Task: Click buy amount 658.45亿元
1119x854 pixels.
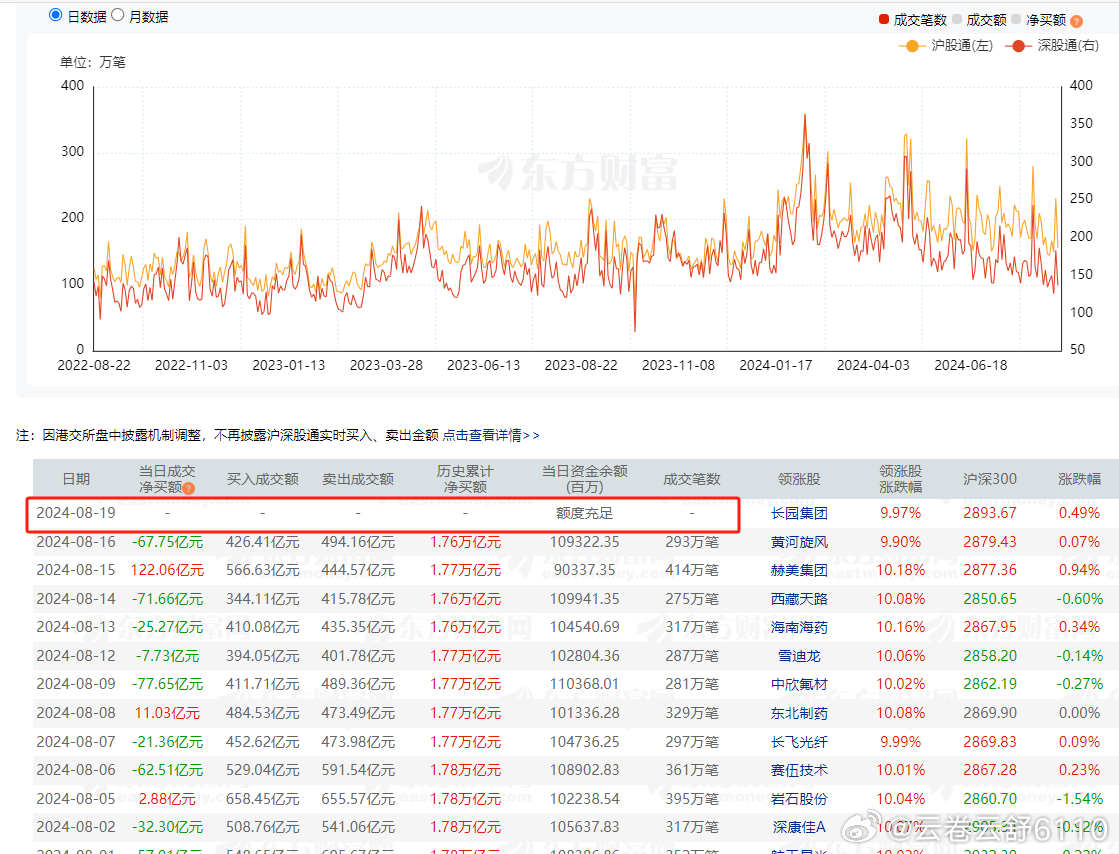Action: 263,798
